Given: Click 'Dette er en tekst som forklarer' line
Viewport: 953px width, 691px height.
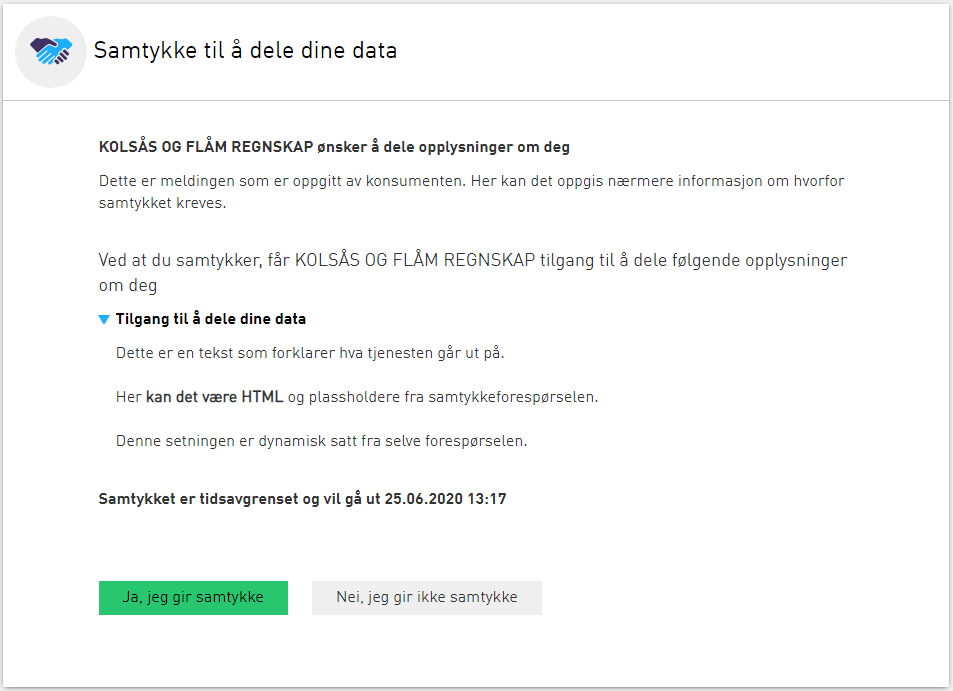Looking at the screenshot, I should [x=310, y=353].
